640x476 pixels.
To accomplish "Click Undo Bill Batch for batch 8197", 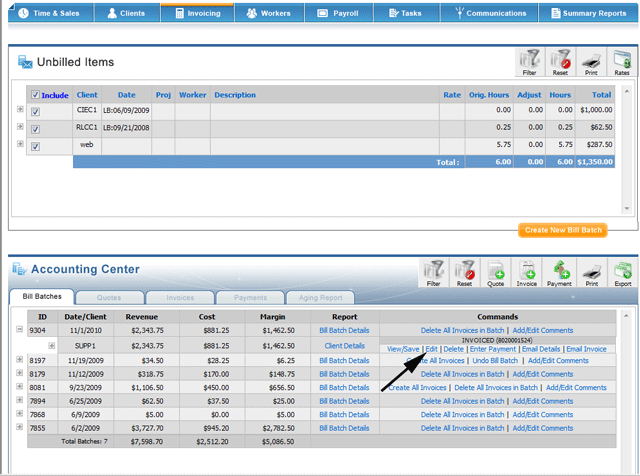I will [x=495, y=360].
